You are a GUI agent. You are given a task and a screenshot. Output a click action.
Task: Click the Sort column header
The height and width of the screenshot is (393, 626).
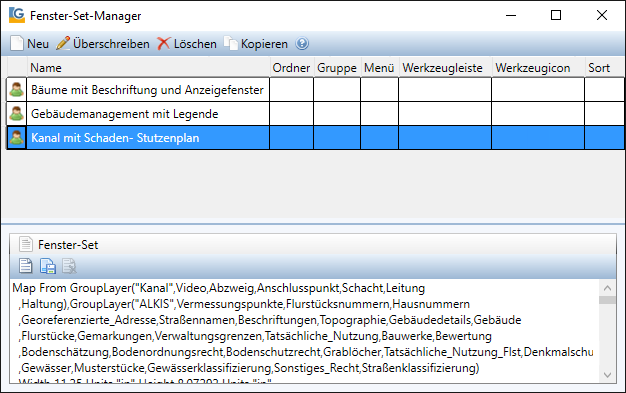[x=604, y=67]
